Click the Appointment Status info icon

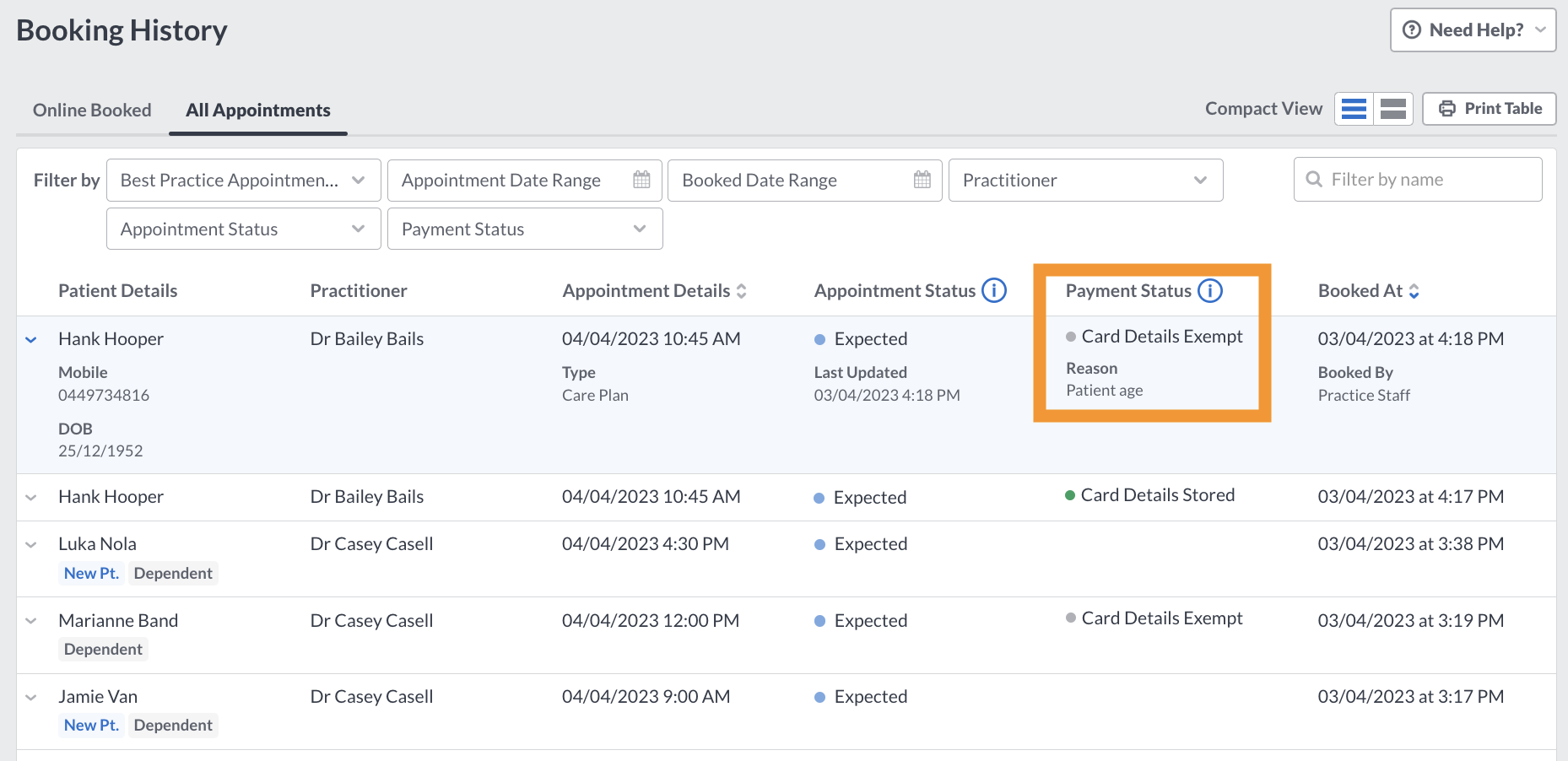pyautogui.click(x=993, y=291)
